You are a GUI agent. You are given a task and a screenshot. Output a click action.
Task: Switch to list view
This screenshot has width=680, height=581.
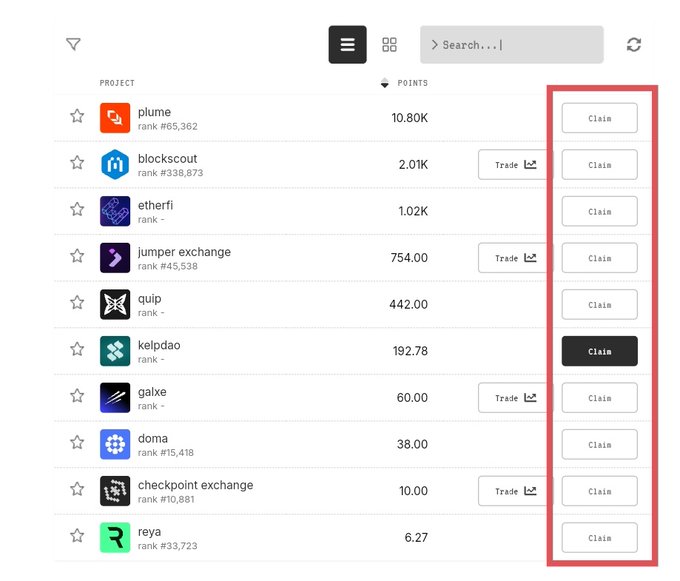pos(347,45)
